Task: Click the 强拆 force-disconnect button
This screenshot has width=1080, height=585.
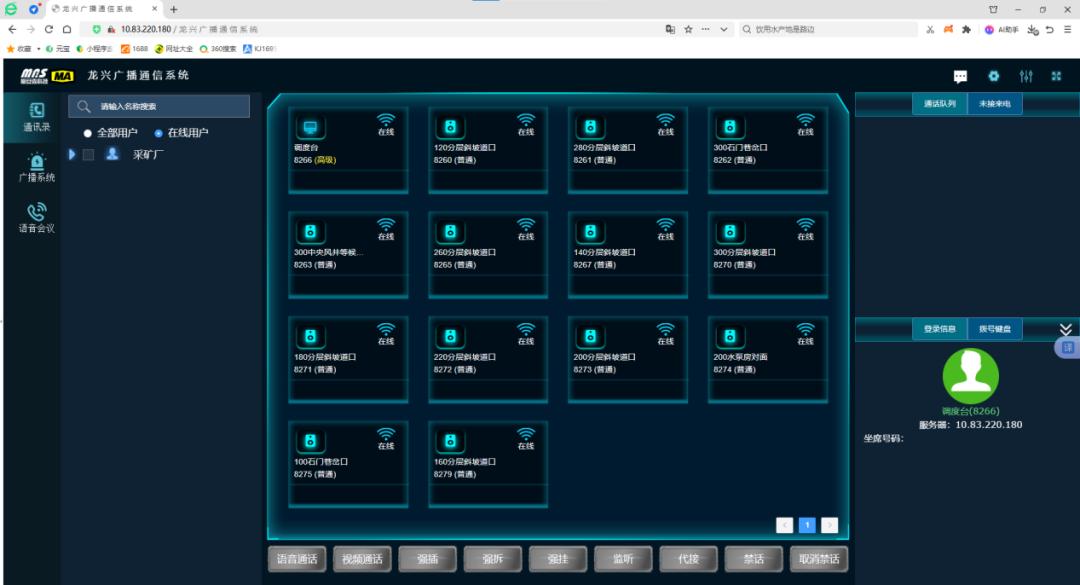Action: point(492,559)
